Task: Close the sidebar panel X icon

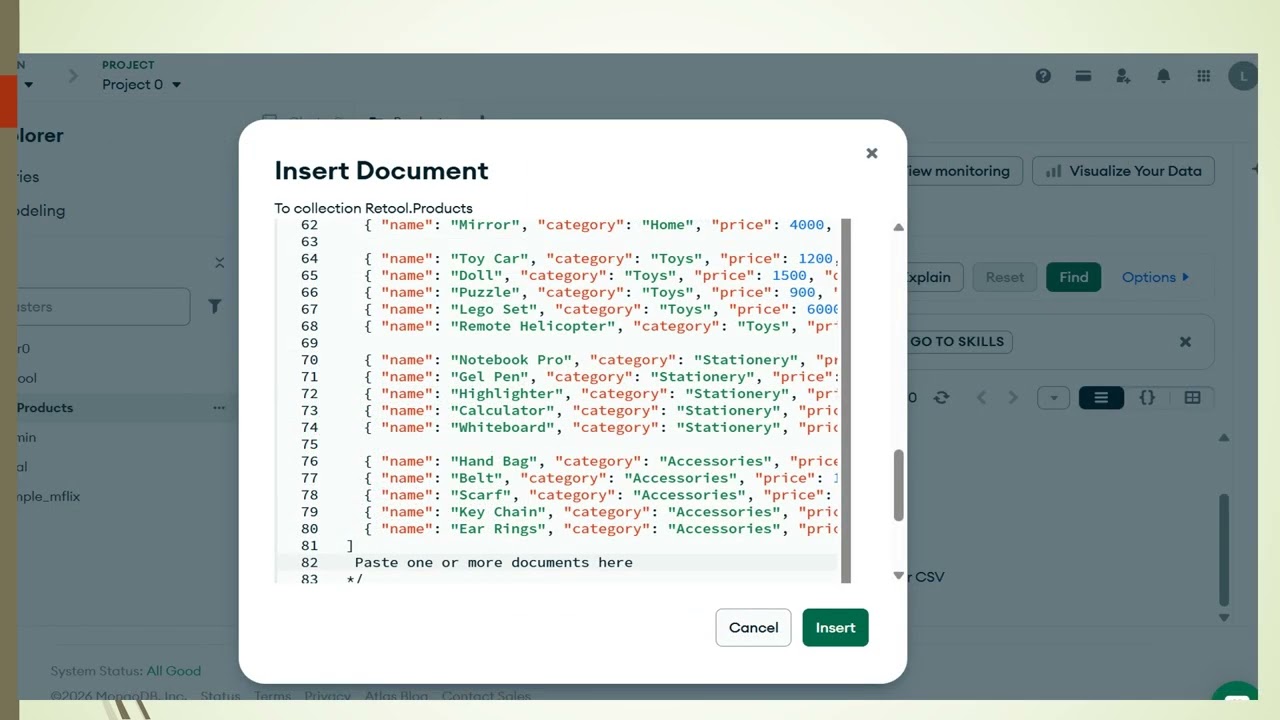Action: pos(219,263)
